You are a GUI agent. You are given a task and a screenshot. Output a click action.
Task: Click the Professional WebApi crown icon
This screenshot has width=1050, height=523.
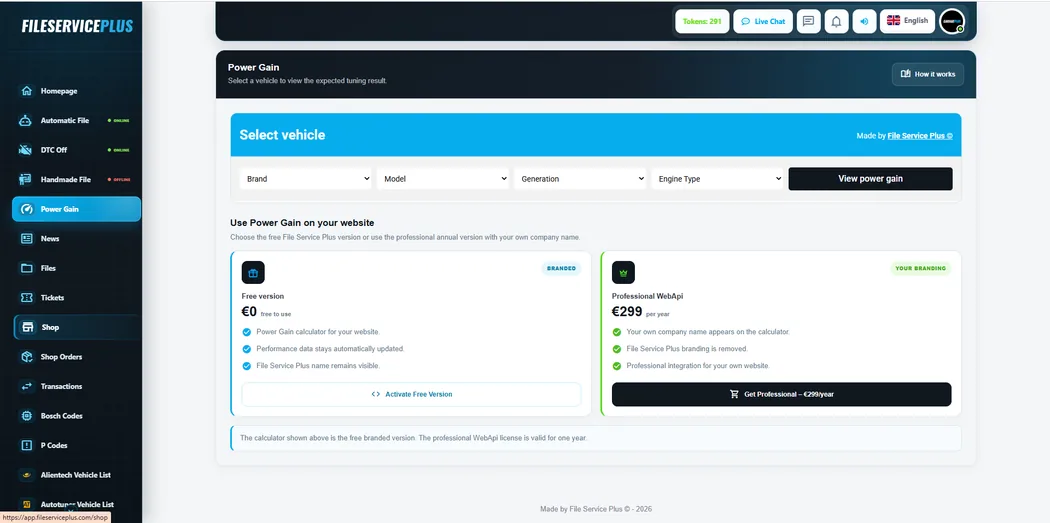click(623, 273)
